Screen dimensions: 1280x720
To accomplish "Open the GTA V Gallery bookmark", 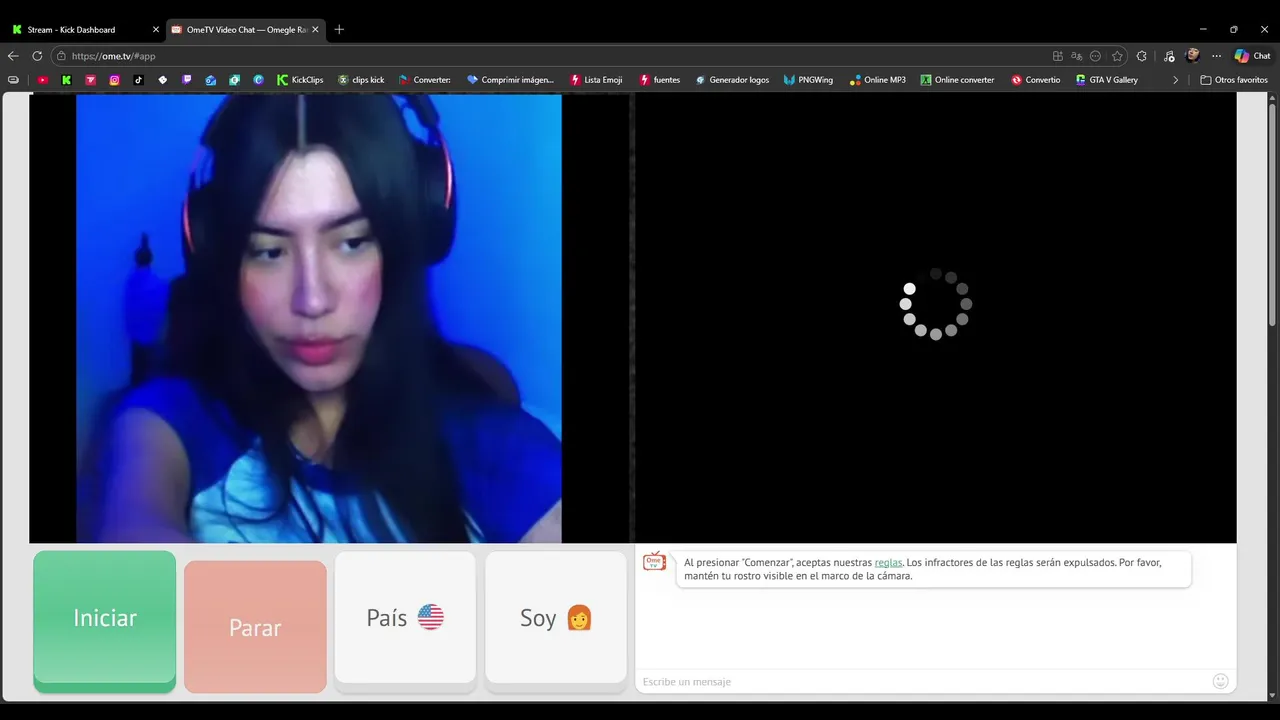I will (1107, 80).
